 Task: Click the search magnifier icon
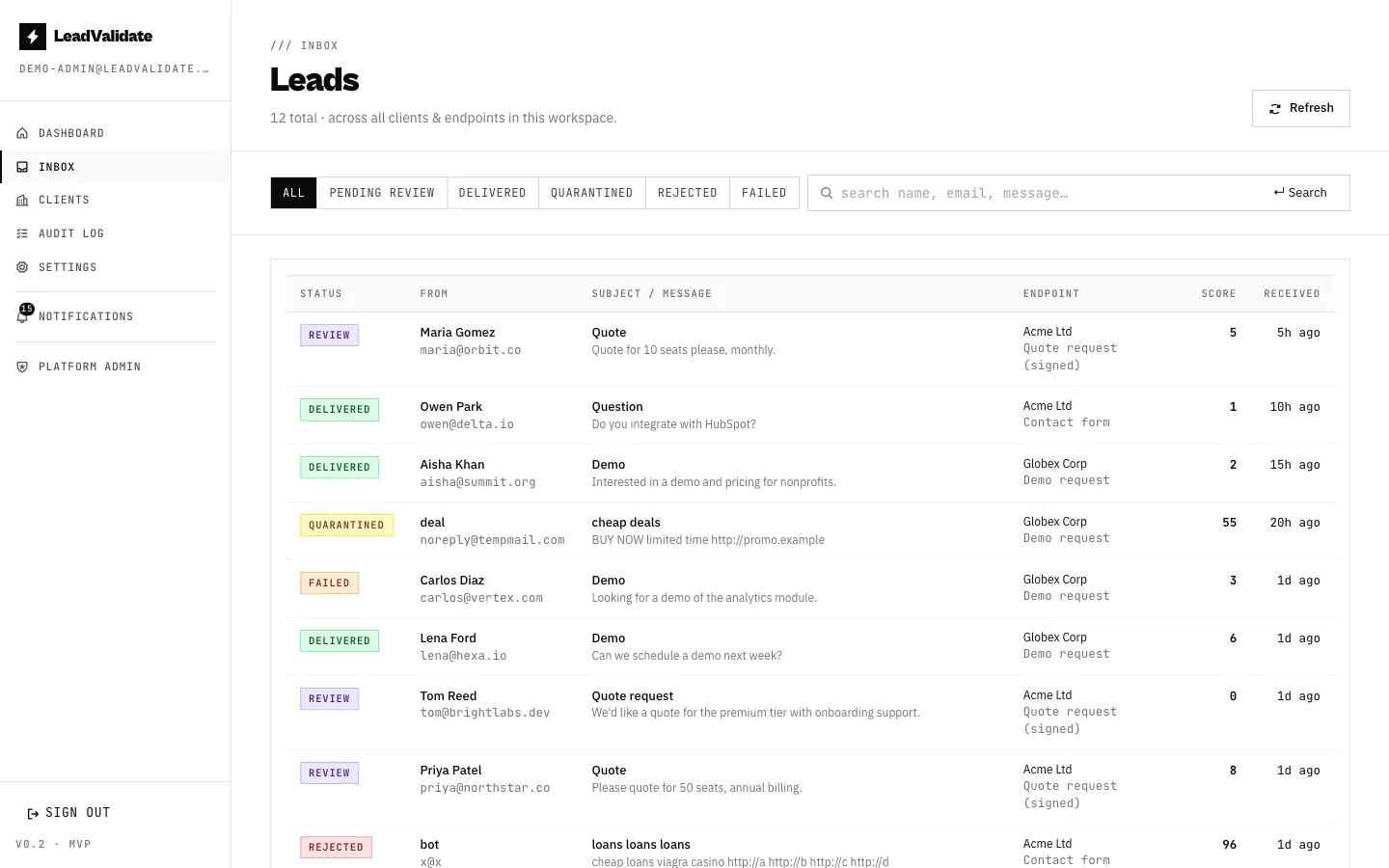[827, 193]
